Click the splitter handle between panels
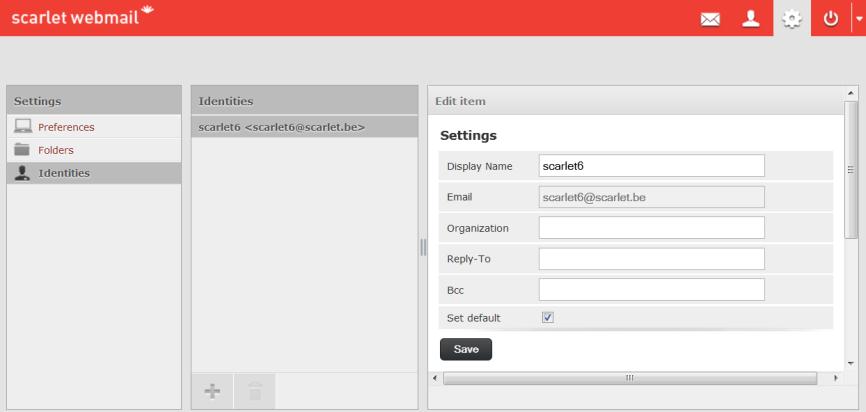This screenshot has width=866, height=412. pos(423,247)
